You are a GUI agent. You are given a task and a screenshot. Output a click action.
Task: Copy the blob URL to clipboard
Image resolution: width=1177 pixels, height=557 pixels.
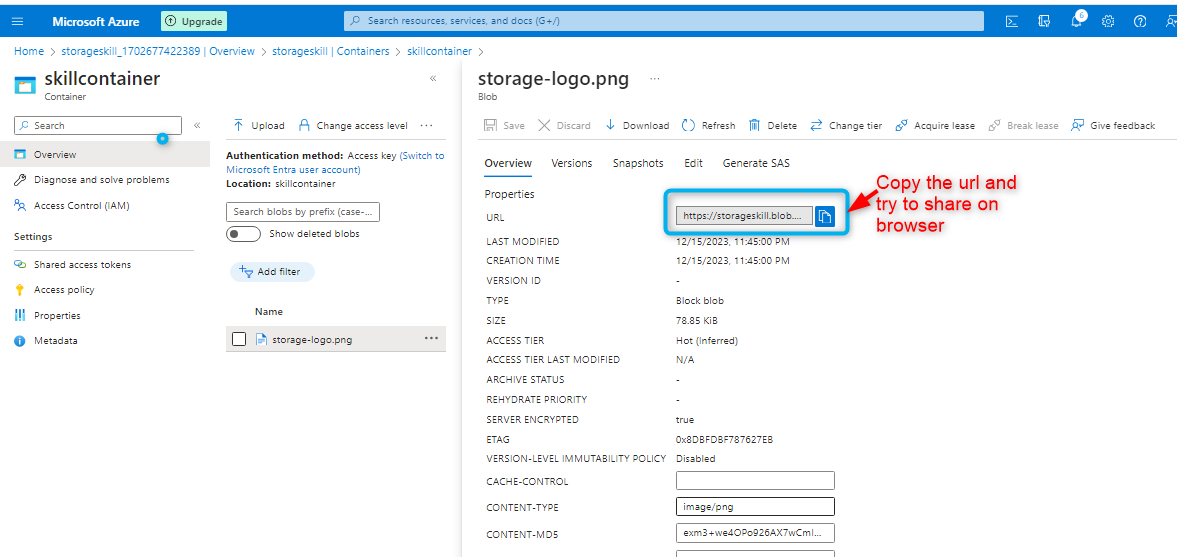click(x=825, y=216)
